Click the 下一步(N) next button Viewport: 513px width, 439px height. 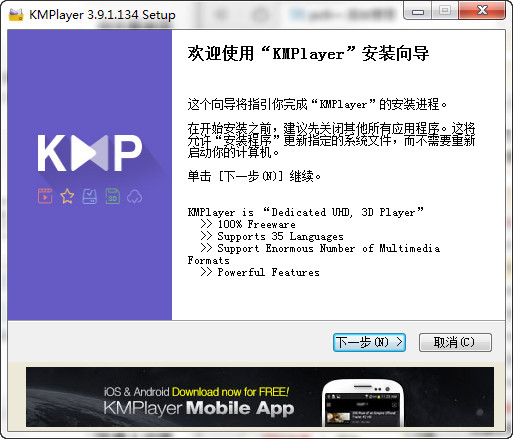point(369,342)
